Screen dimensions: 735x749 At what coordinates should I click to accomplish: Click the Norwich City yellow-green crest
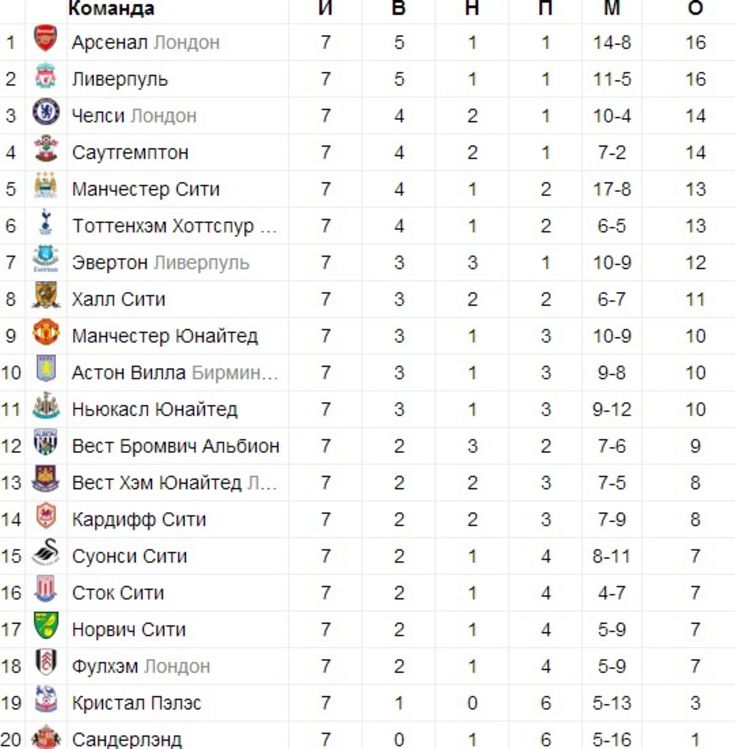(46, 625)
